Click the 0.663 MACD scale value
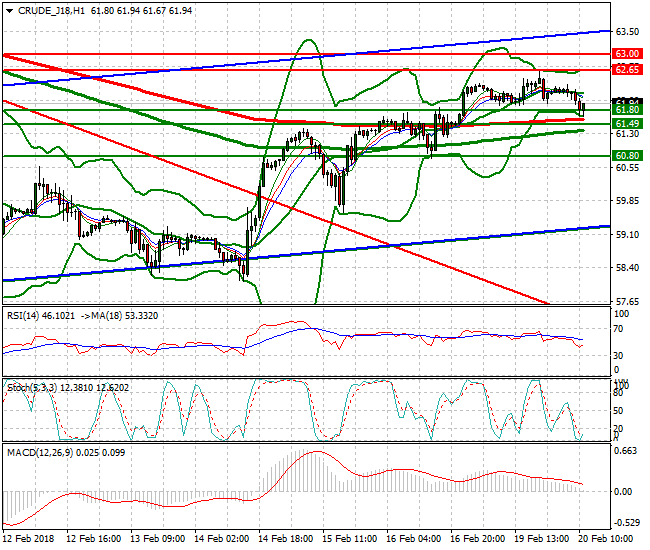Screen dimensions: 650x550 (625, 451)
